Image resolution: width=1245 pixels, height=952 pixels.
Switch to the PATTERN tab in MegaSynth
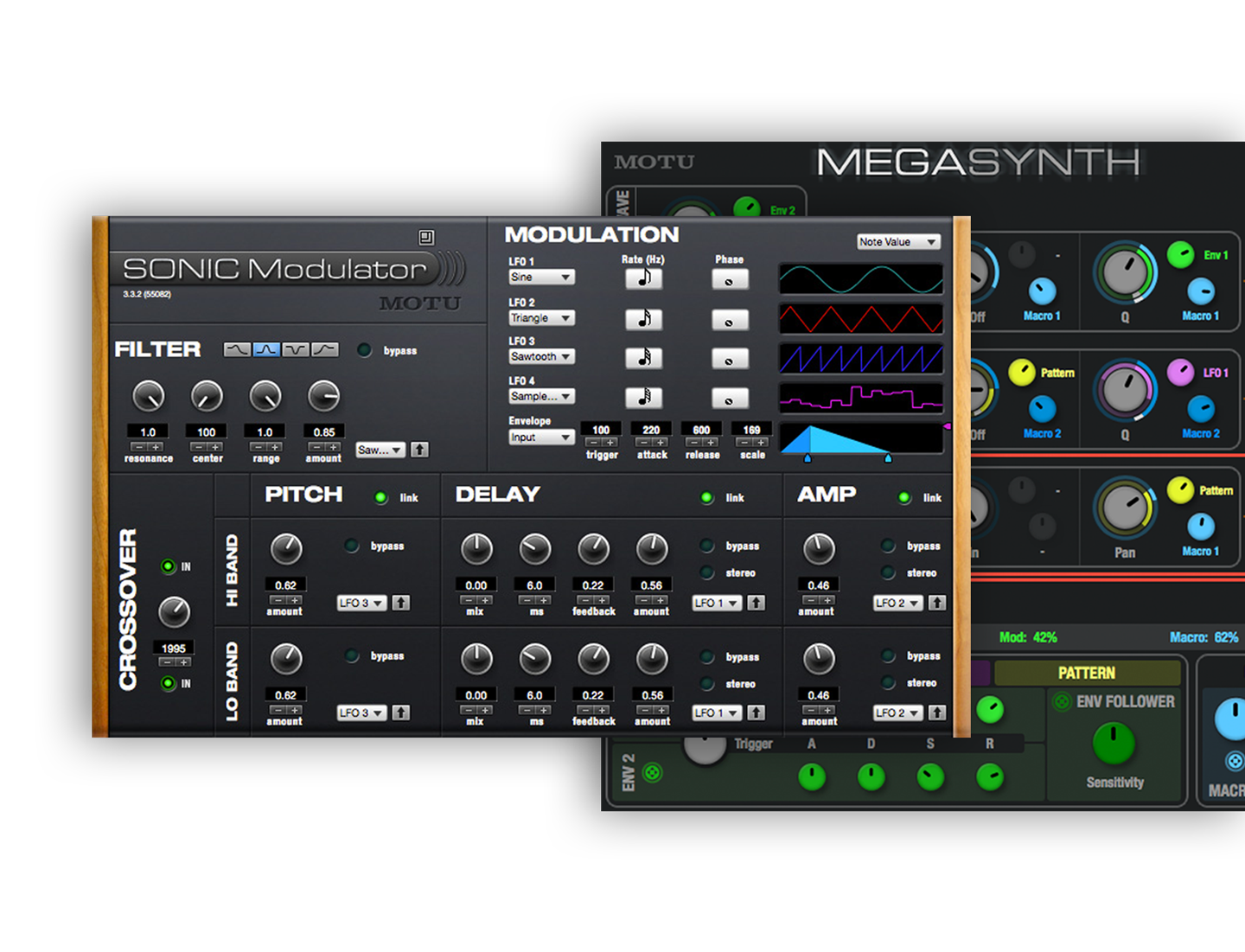pos(1086,672)
